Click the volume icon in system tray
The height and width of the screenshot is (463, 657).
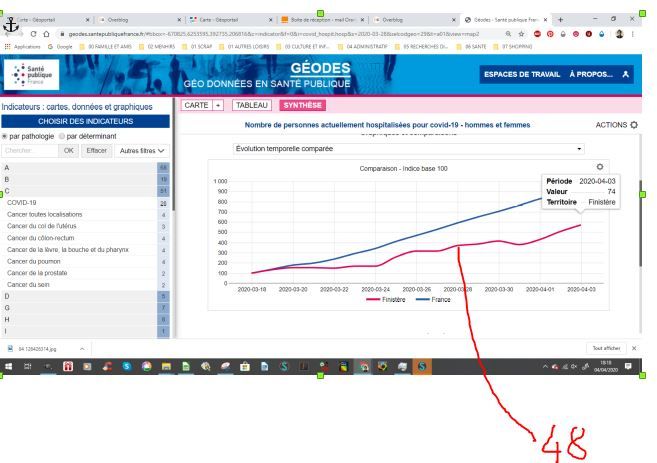574,367
